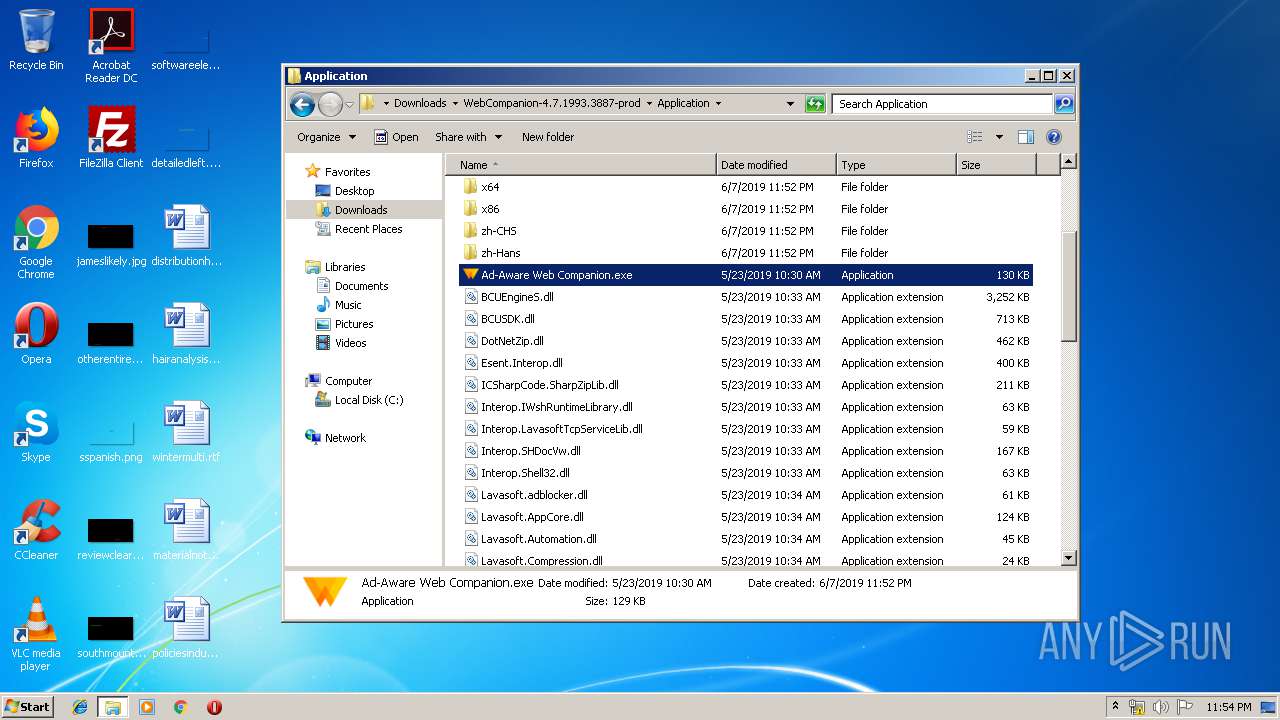Sort files by Date modified column
The image size is (1280, 720).
point(776,165)
